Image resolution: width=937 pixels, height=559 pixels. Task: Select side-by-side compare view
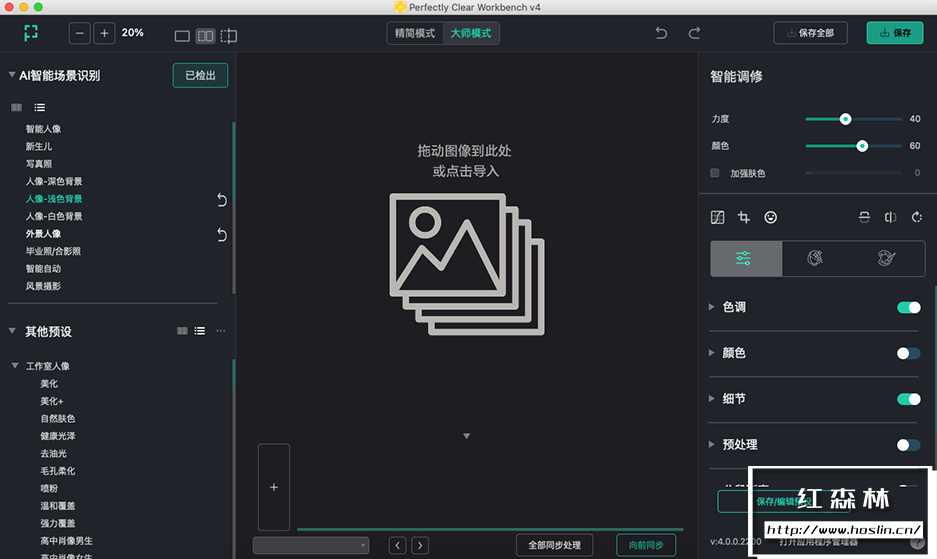point(206,36)
